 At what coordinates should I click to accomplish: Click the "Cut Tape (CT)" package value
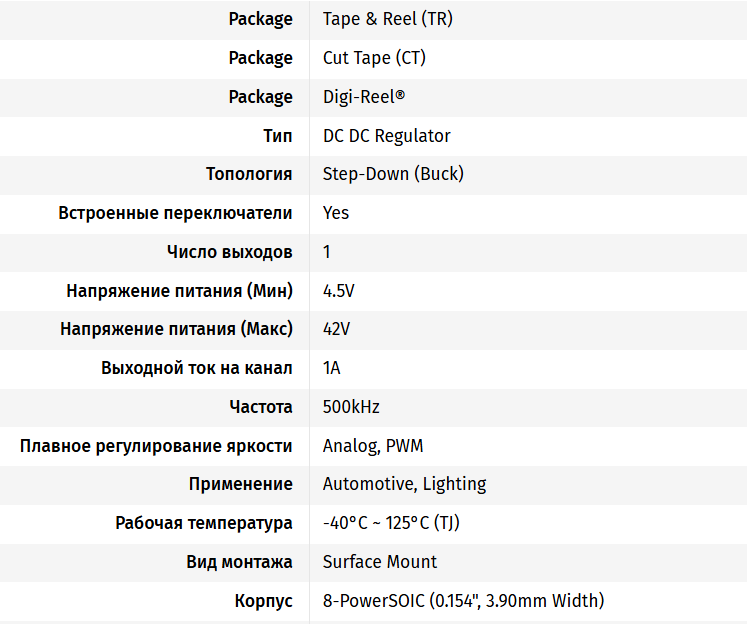click(x=374, y=58)
